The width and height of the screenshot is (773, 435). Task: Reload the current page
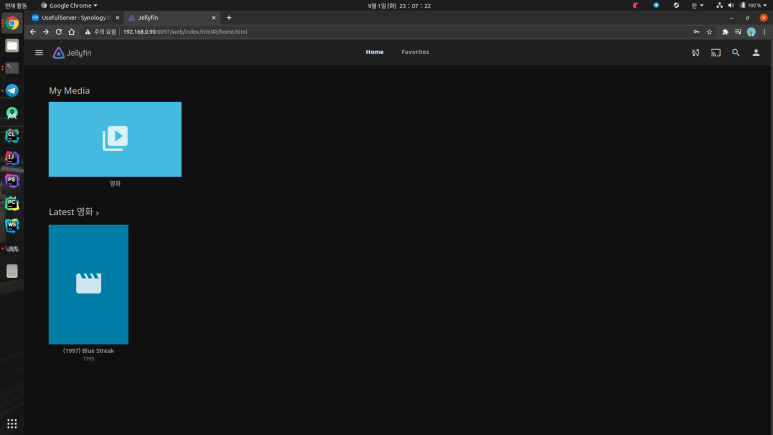pos(59,32)
